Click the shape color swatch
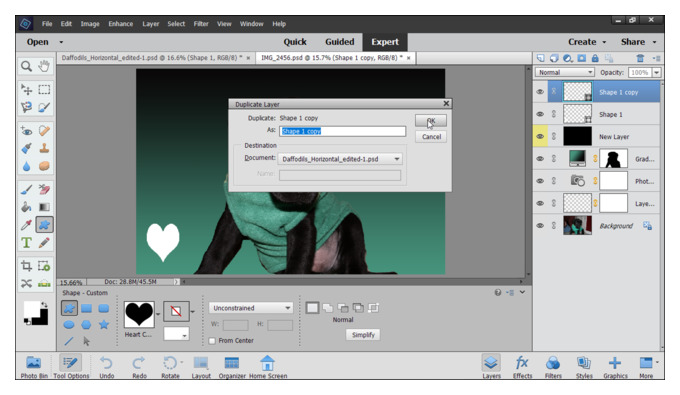Viewport: 680px width, 395px height. click(x=176, y=333)
